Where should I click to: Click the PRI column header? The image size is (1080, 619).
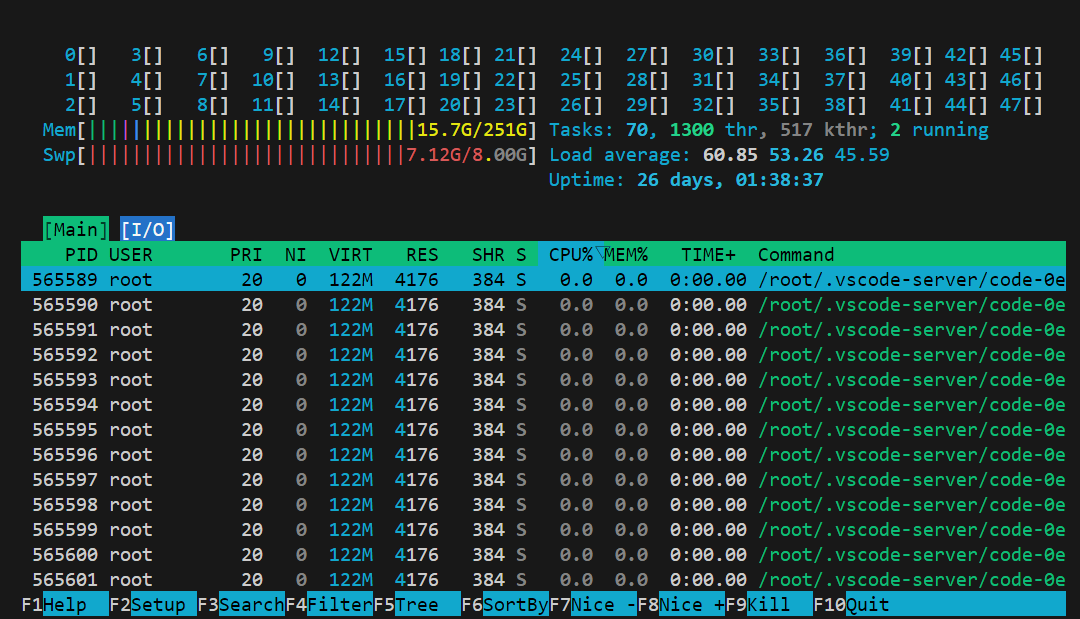click(246, 255)
